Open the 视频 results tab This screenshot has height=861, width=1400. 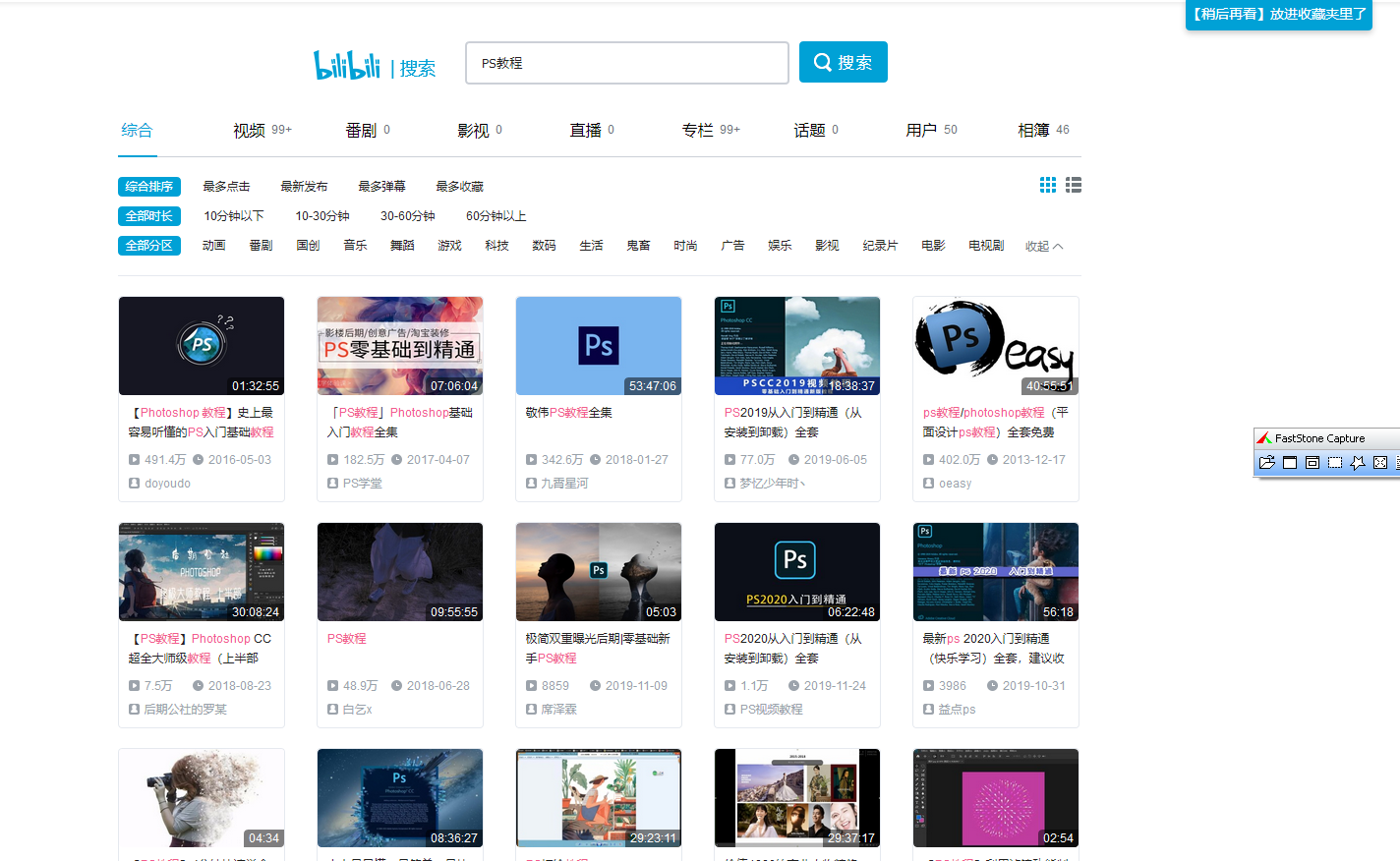coord(262,130)
